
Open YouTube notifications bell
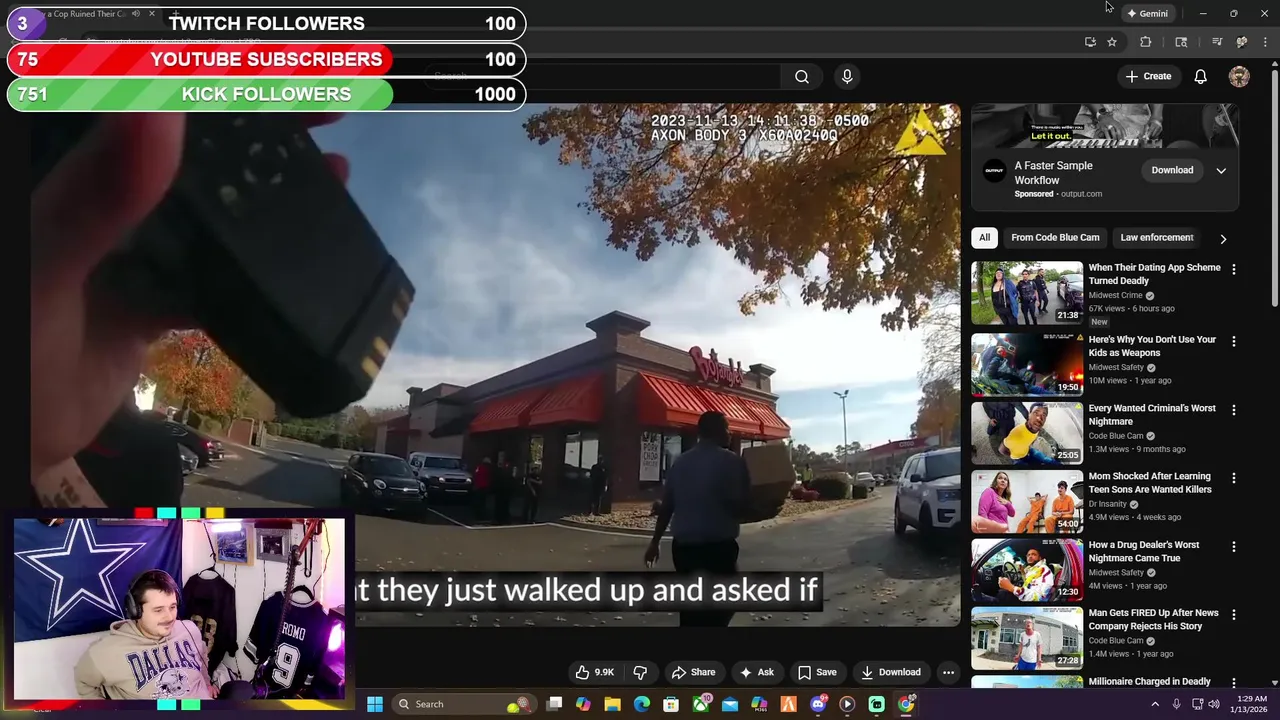pos(1200,76)
